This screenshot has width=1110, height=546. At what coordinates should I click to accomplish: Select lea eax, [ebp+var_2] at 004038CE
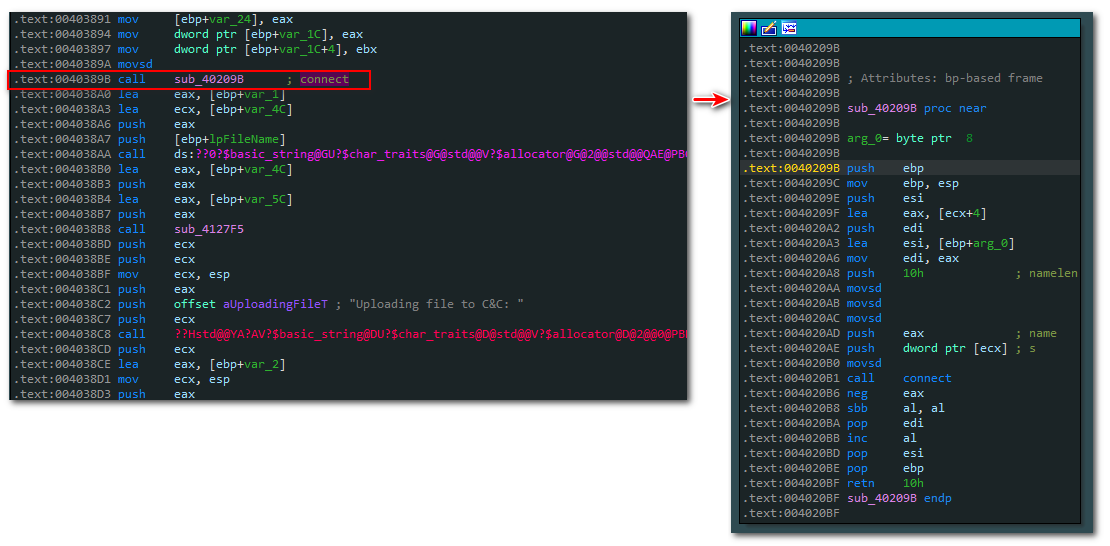coord(149,364)
